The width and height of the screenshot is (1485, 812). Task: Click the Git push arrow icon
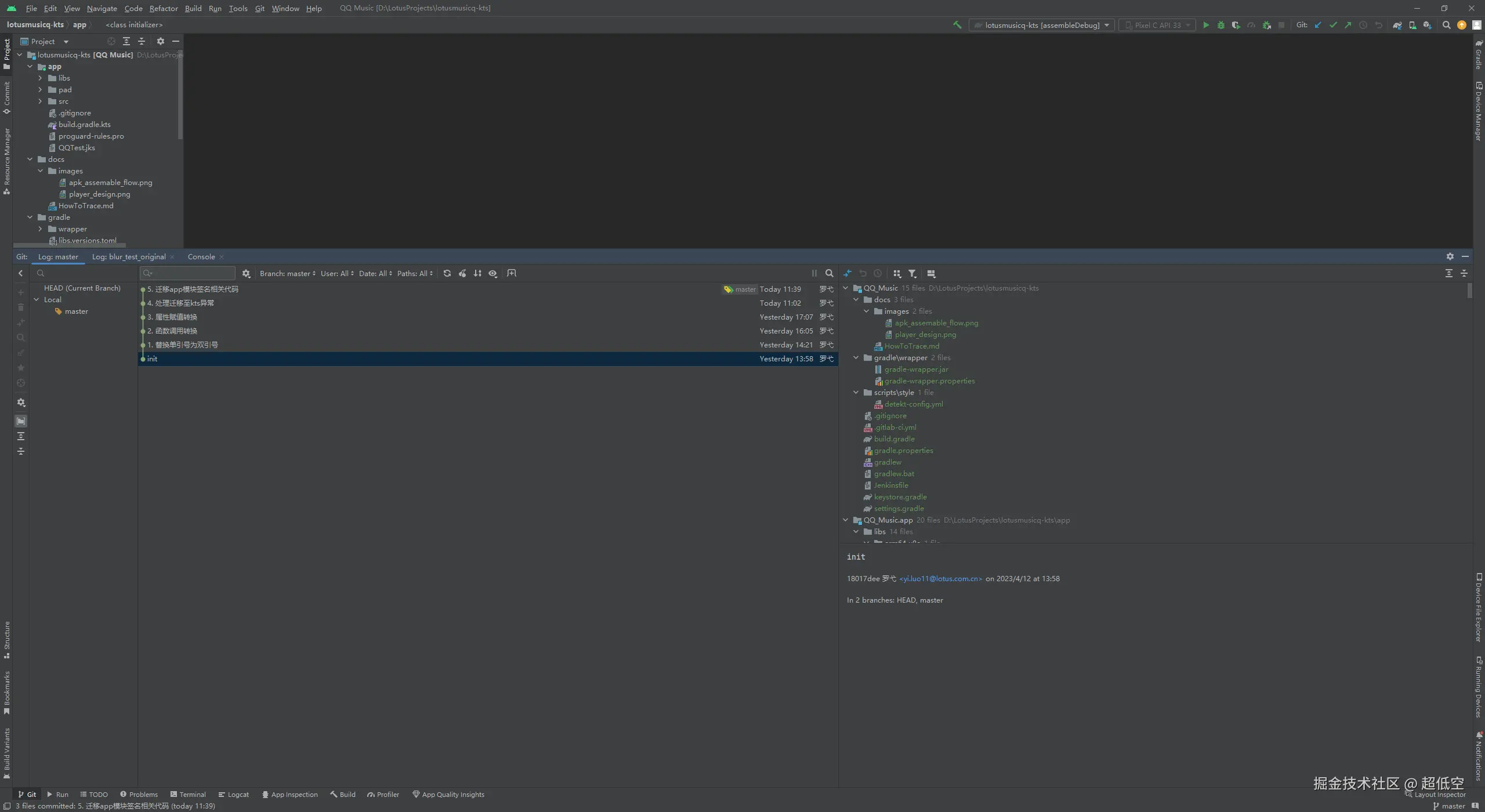(1348, 25)
